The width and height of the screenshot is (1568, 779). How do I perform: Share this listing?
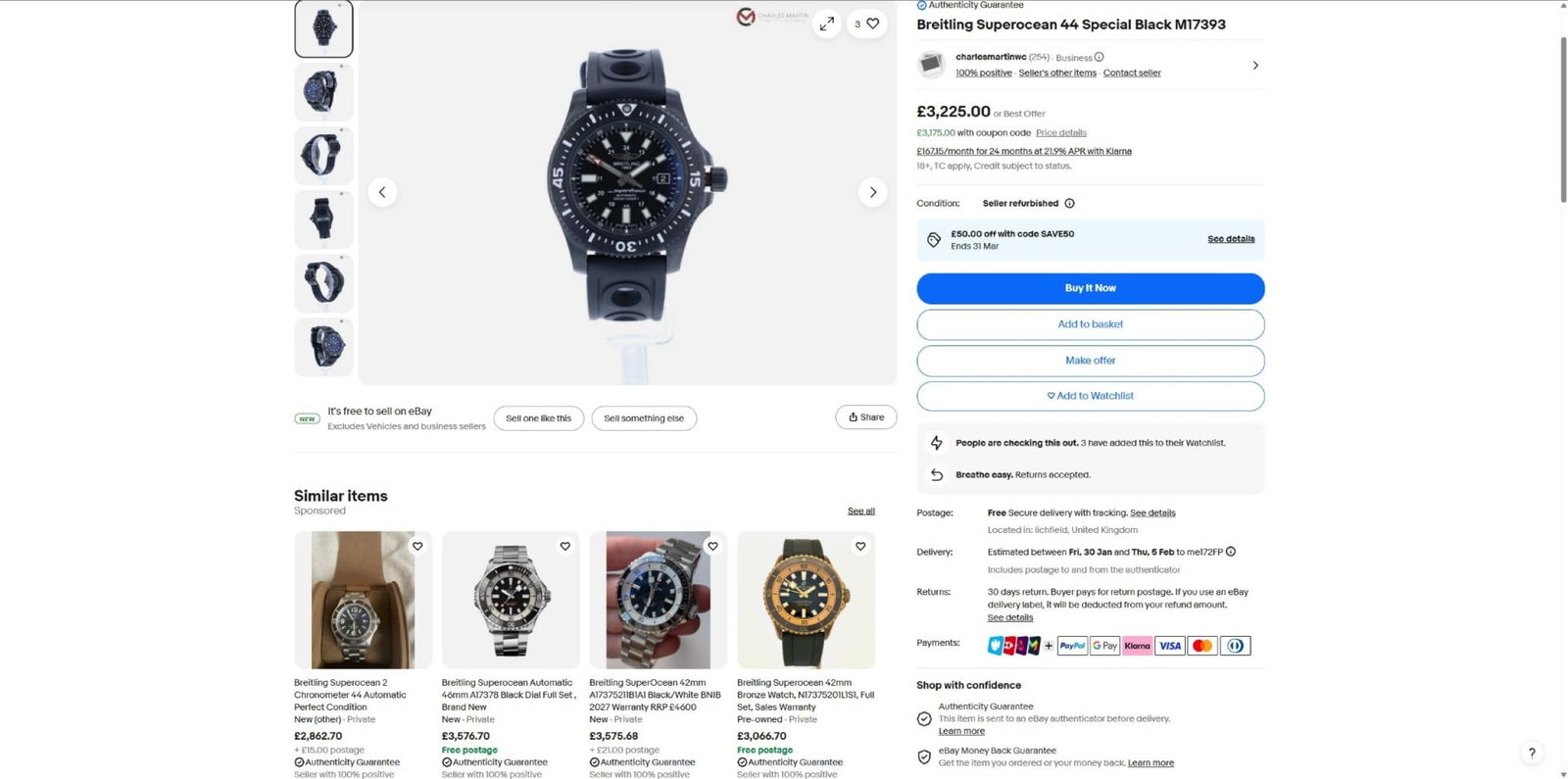coord(865,417)
